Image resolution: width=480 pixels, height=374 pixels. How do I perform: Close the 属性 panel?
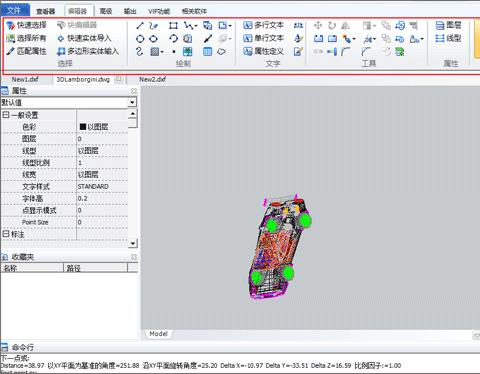point(134,91)
